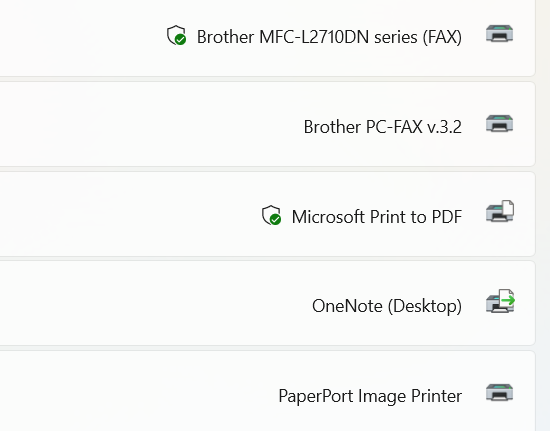
Task: Click empty area of Brother PC-FAX card
Action: pos(140,124)
